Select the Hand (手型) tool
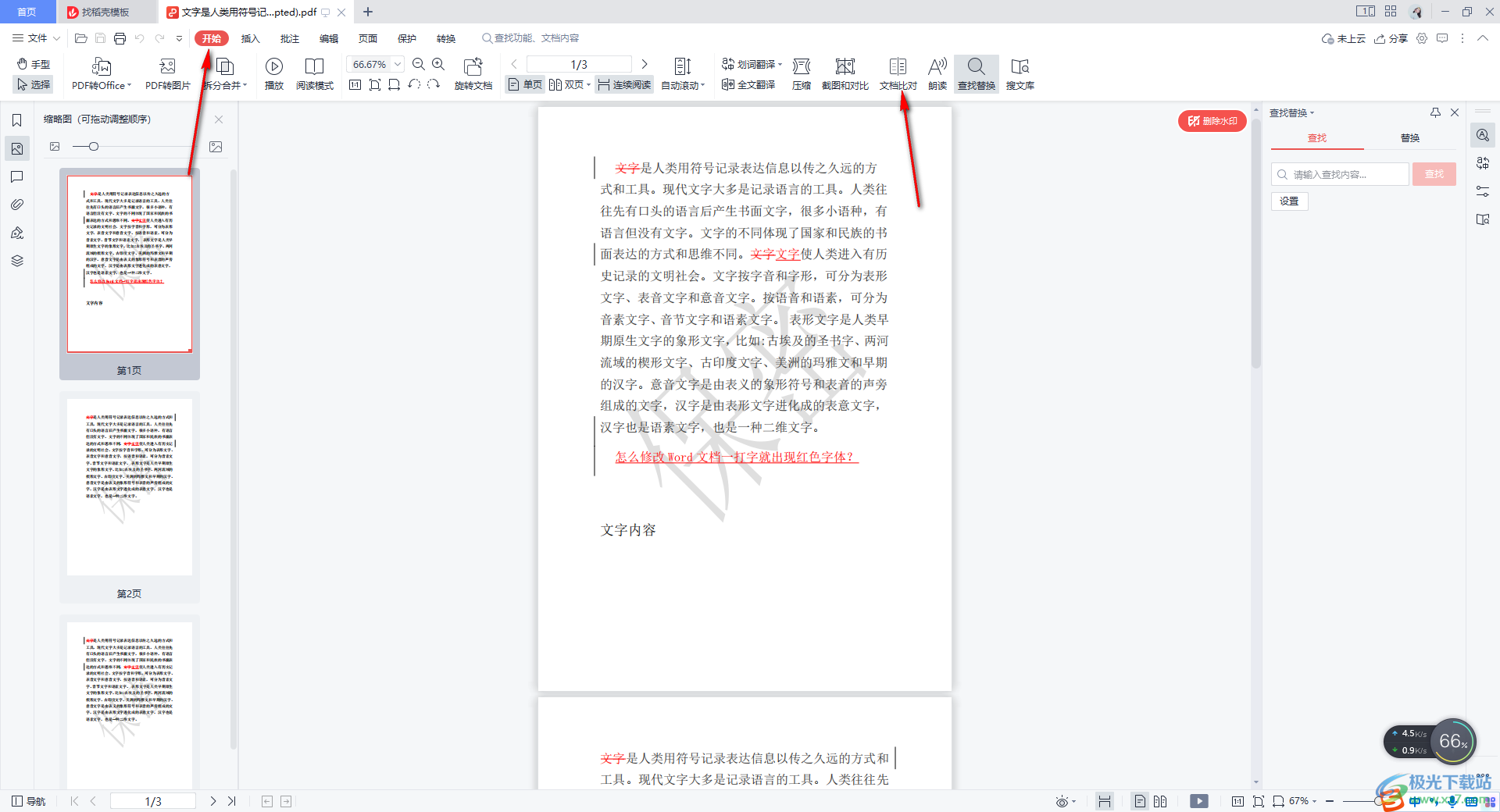 [34, 64]
